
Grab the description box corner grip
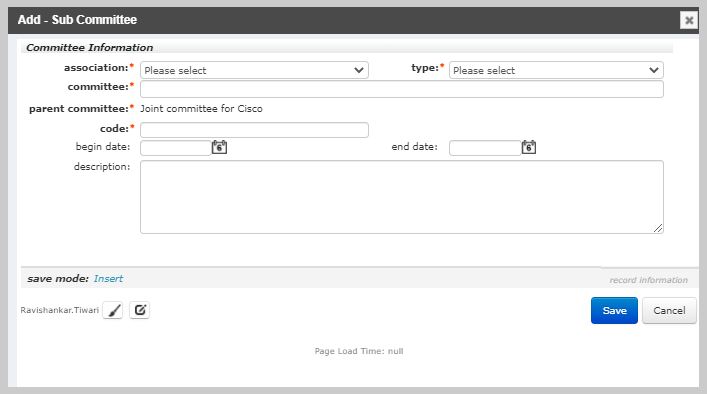tap(658, 228)
